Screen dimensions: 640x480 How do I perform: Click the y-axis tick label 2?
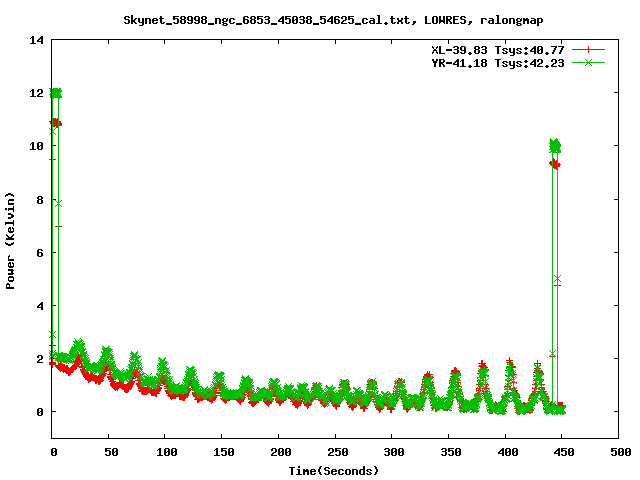[40, 359]
